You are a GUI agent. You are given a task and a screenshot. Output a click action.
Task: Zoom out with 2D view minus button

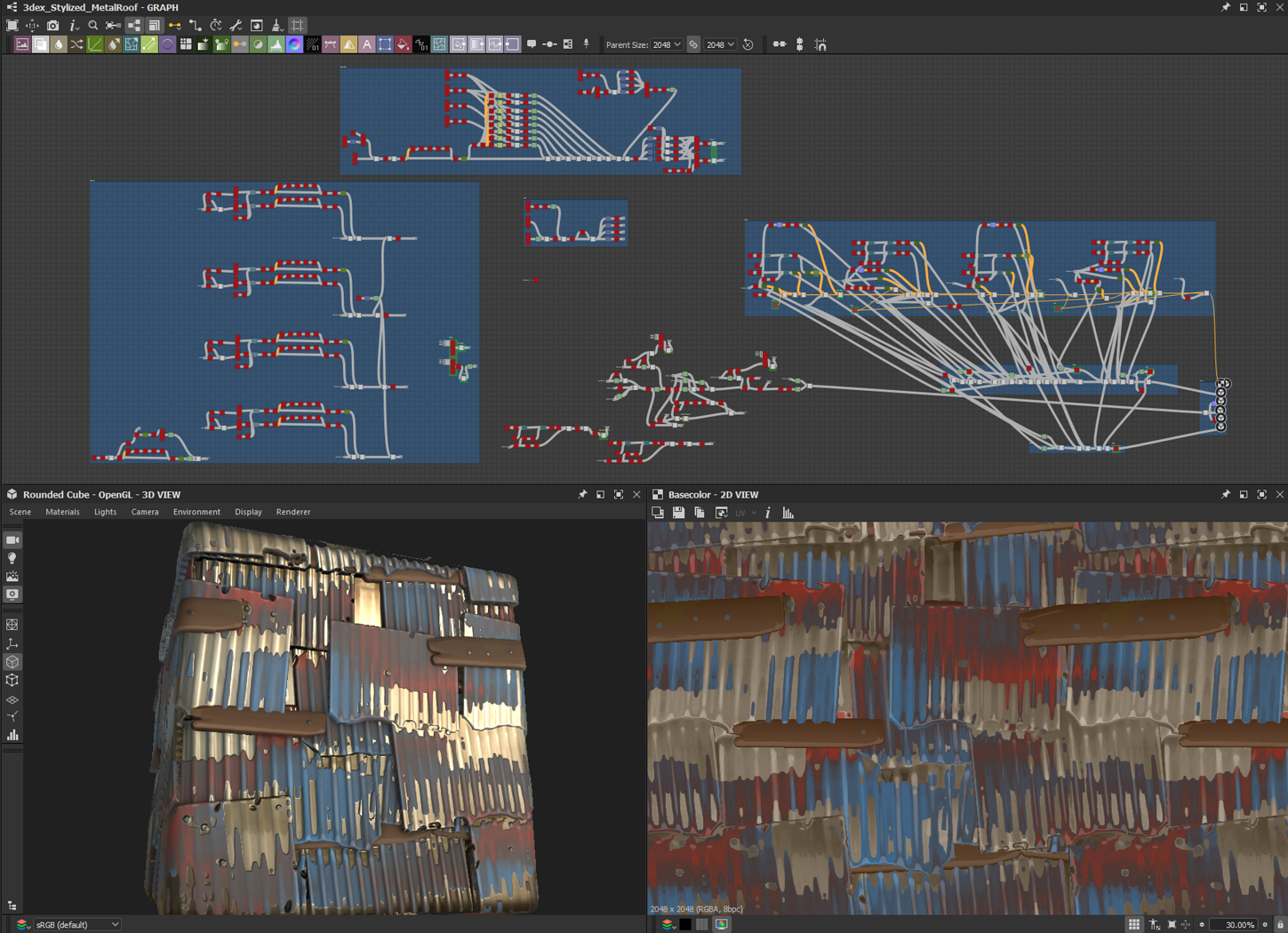point(1202,925)
